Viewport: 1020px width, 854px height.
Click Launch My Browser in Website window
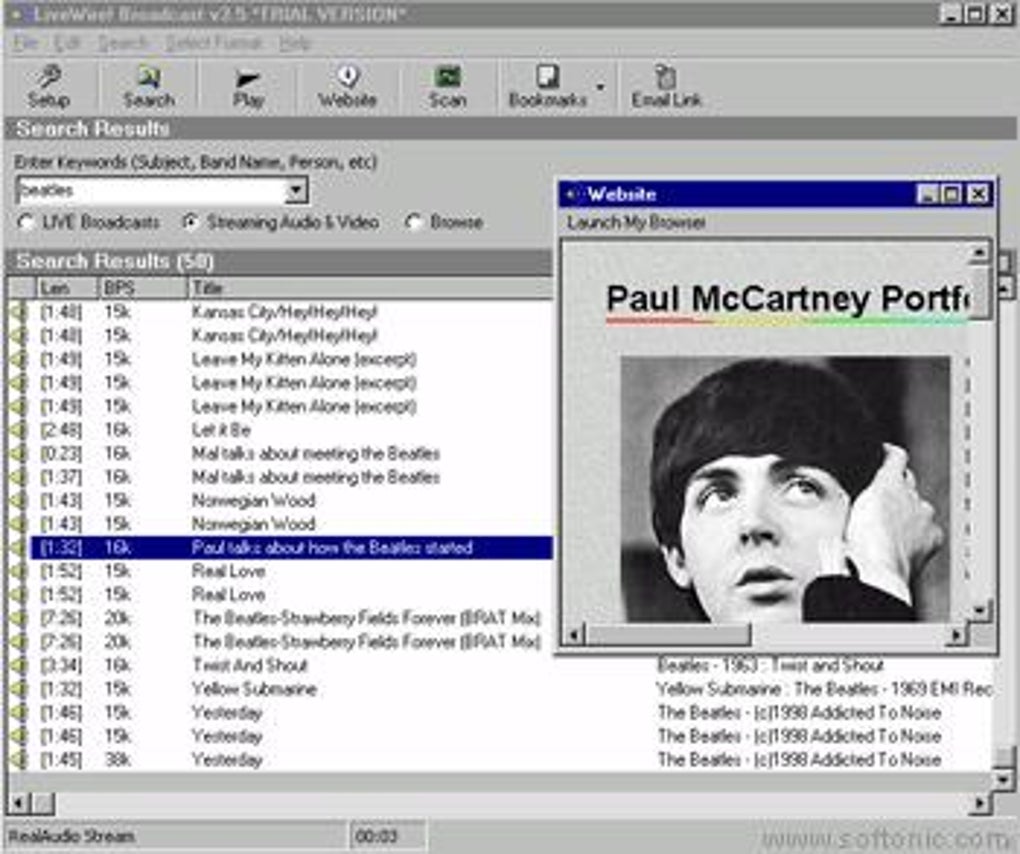click(636, 222)
